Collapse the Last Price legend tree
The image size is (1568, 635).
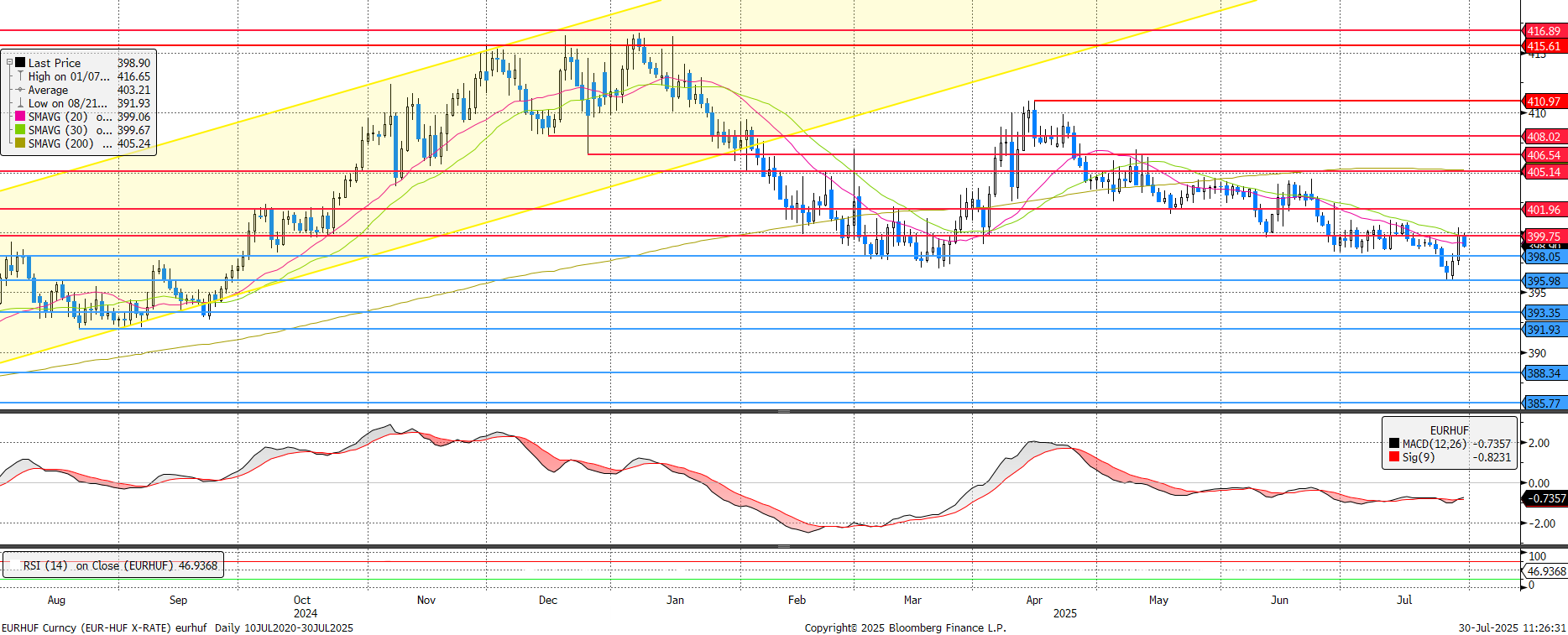pyautogui.click(x=9, y=63)
